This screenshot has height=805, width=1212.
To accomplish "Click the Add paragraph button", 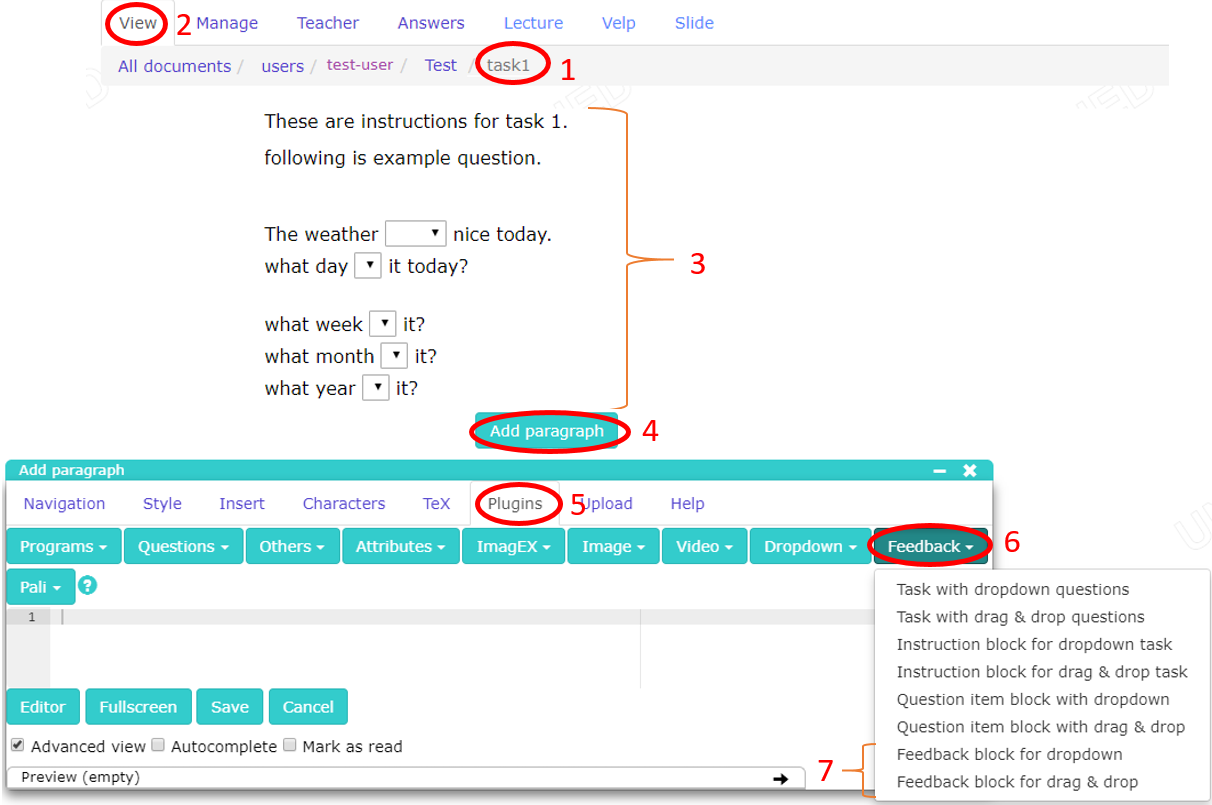I will pyautogui.click(x=546, y=432).
